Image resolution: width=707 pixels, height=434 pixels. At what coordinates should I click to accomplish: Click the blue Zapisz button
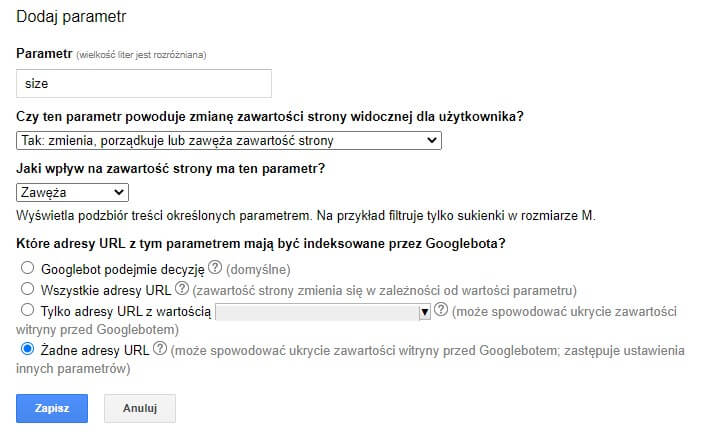tap(52, 408)
